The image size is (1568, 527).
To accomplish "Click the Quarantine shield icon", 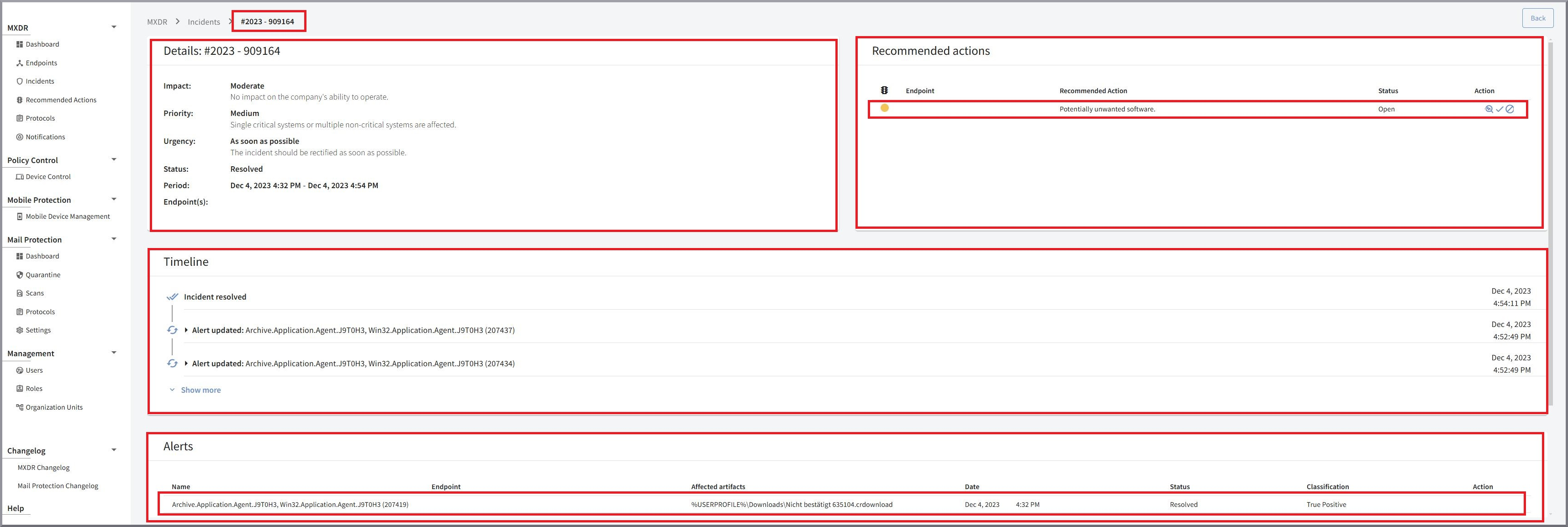I will 20,275.
